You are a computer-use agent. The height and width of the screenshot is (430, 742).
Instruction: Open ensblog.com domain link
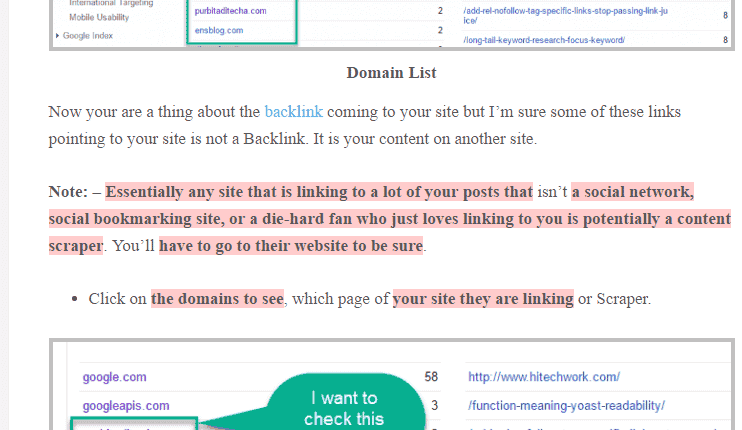tap(219, 30)
